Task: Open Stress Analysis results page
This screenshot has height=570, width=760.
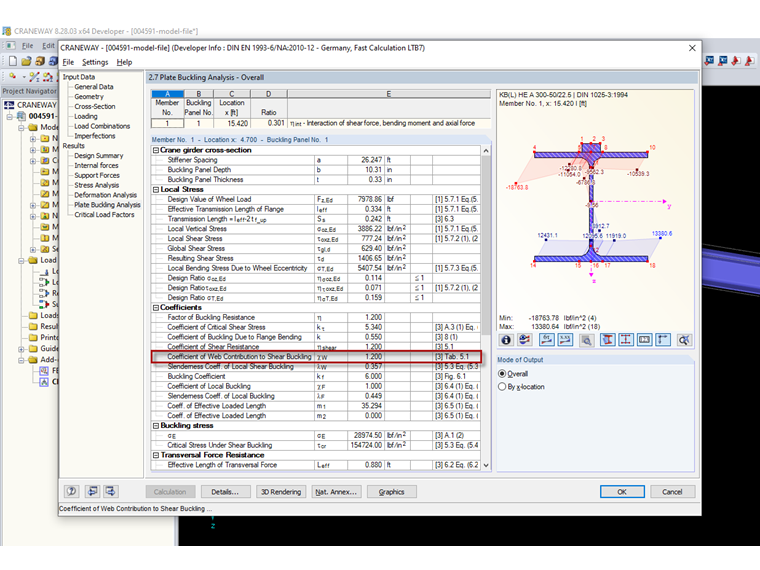Action: 96,185
